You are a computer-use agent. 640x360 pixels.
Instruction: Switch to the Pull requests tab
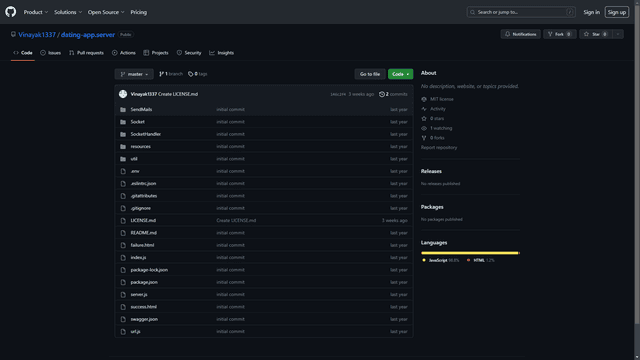pos(86,53)
